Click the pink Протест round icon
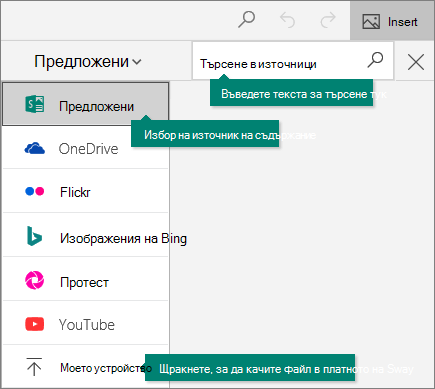Viewport: 435px width, 389px height. click(34, 280)
